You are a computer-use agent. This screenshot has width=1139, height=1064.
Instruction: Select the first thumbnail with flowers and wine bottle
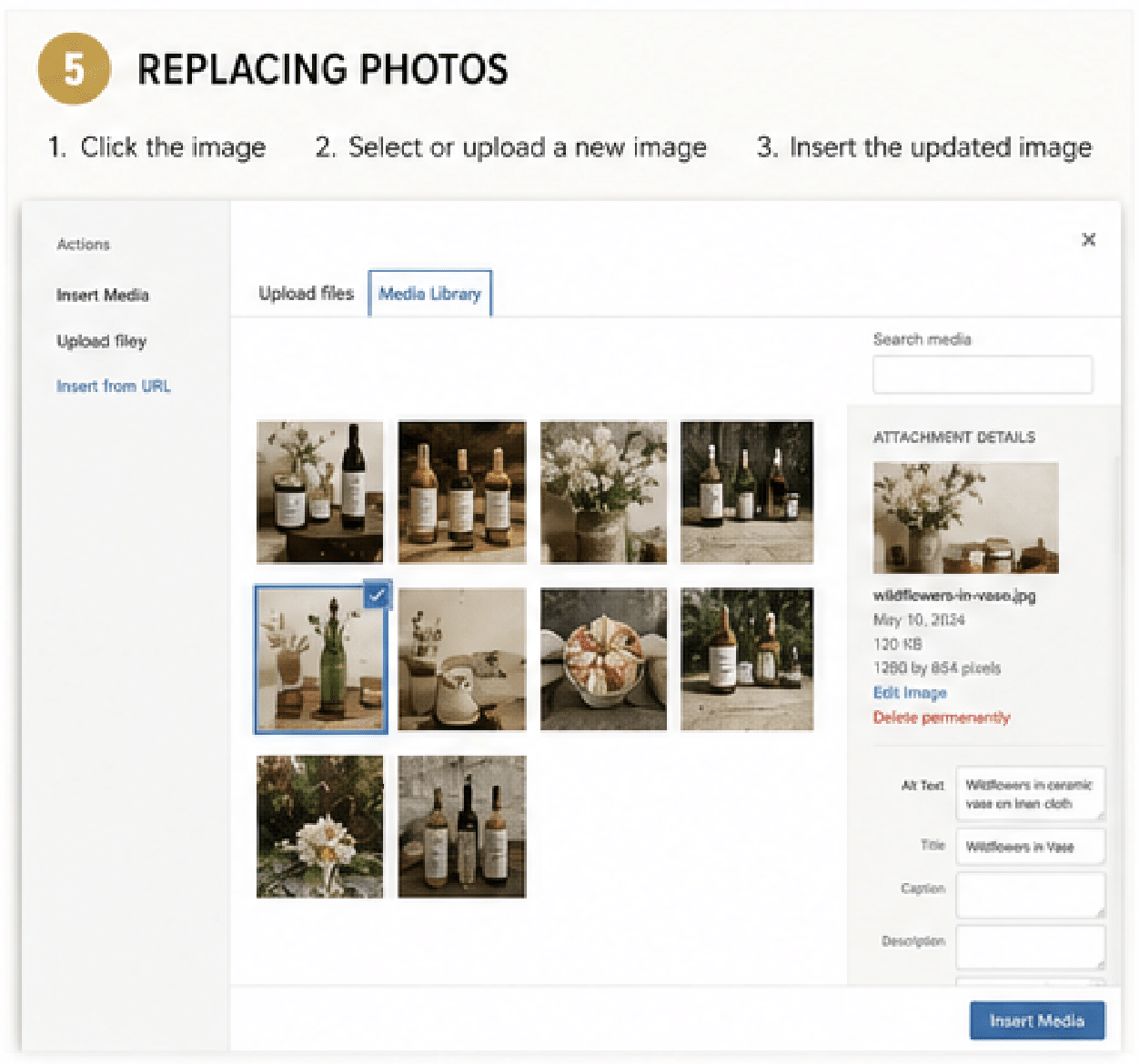pos(319,492)
